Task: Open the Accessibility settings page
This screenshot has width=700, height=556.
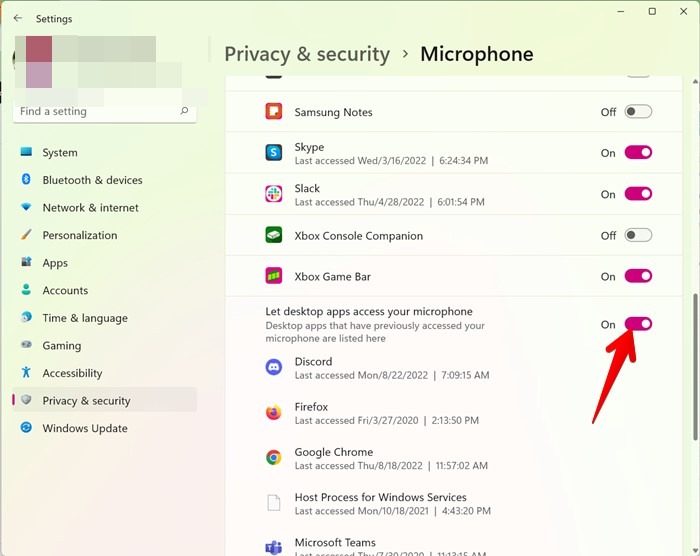Action: (72, 373)
